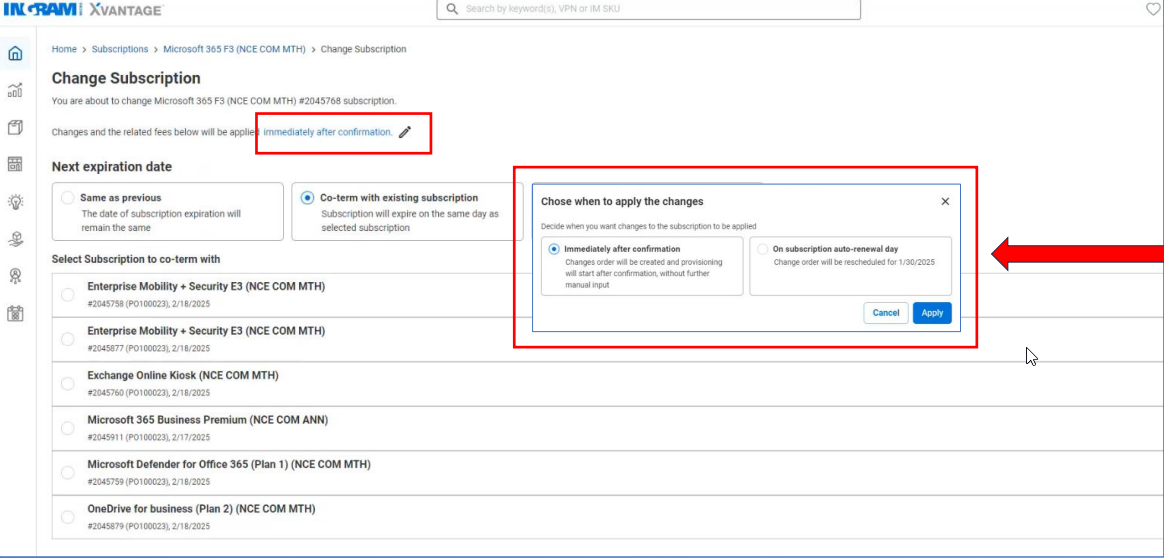Select Enterprise Mobility + Security E3 #2045758 radio

pos(68,295)
